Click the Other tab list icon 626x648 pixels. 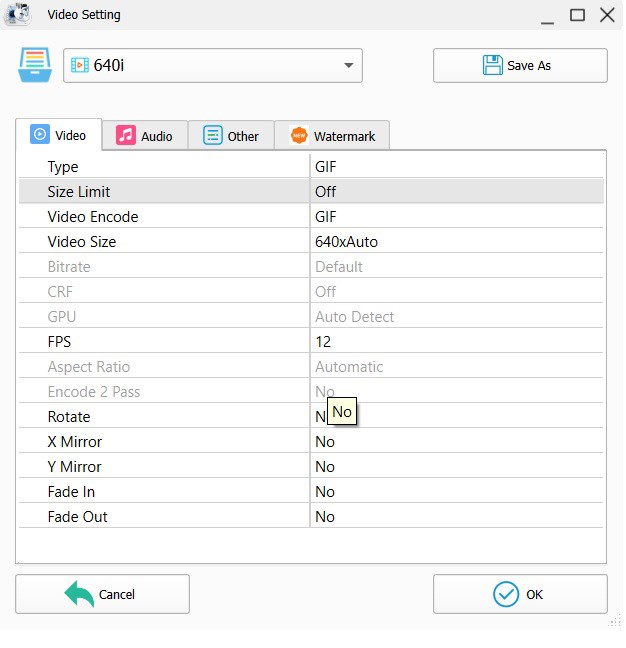pos(213,136)
